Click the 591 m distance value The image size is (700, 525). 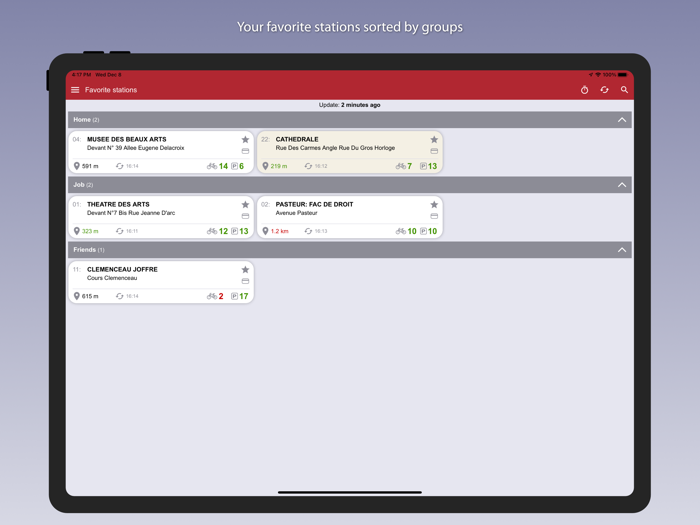point(90,166)
